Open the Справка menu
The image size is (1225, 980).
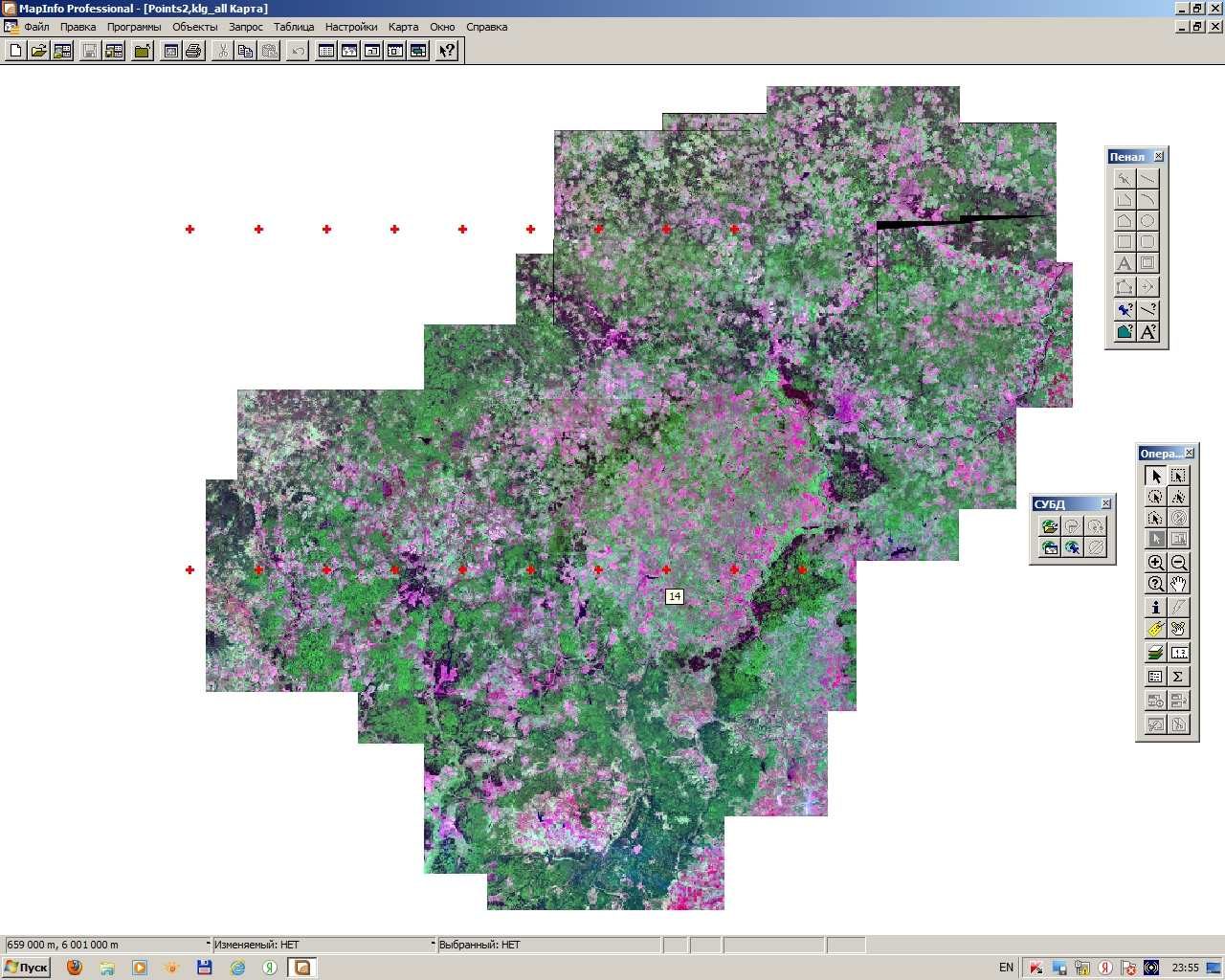pos(486,27)
